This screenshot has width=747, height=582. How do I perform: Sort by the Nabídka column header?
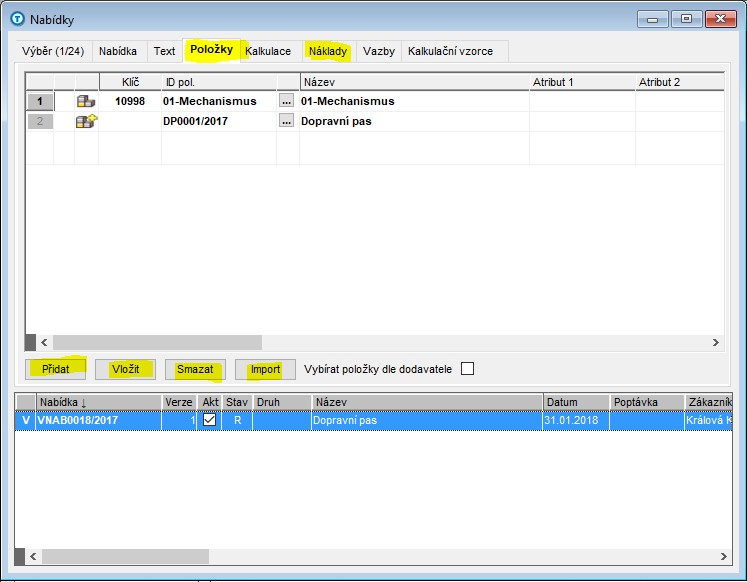98,402
